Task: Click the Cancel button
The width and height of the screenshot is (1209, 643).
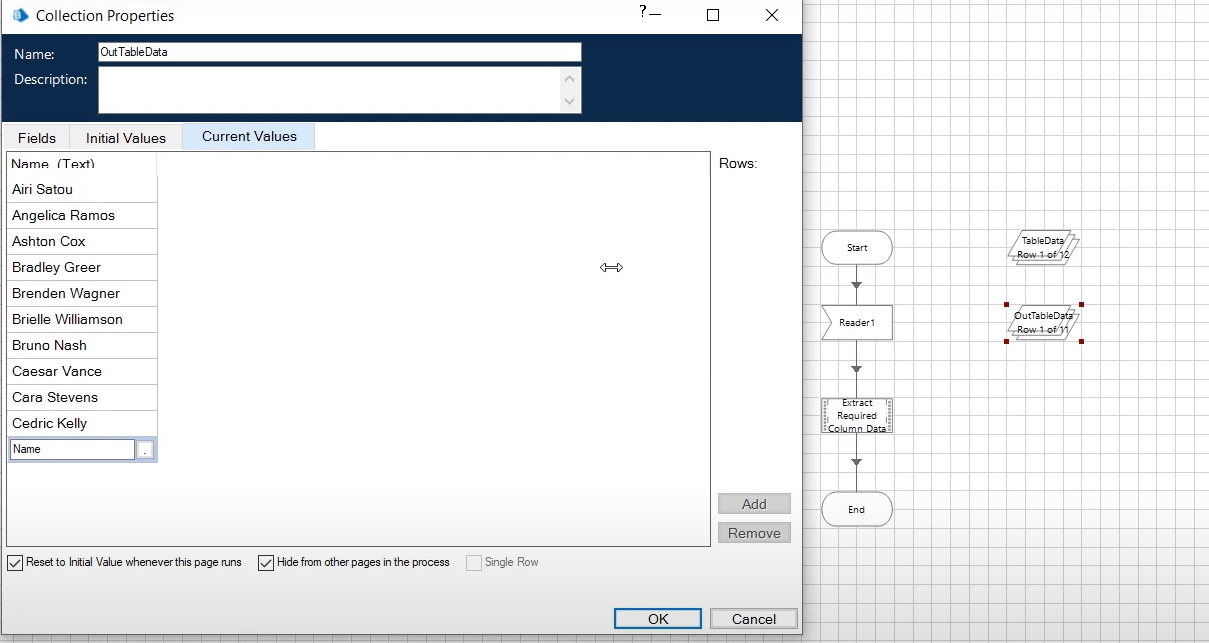Action: point(754,619)
